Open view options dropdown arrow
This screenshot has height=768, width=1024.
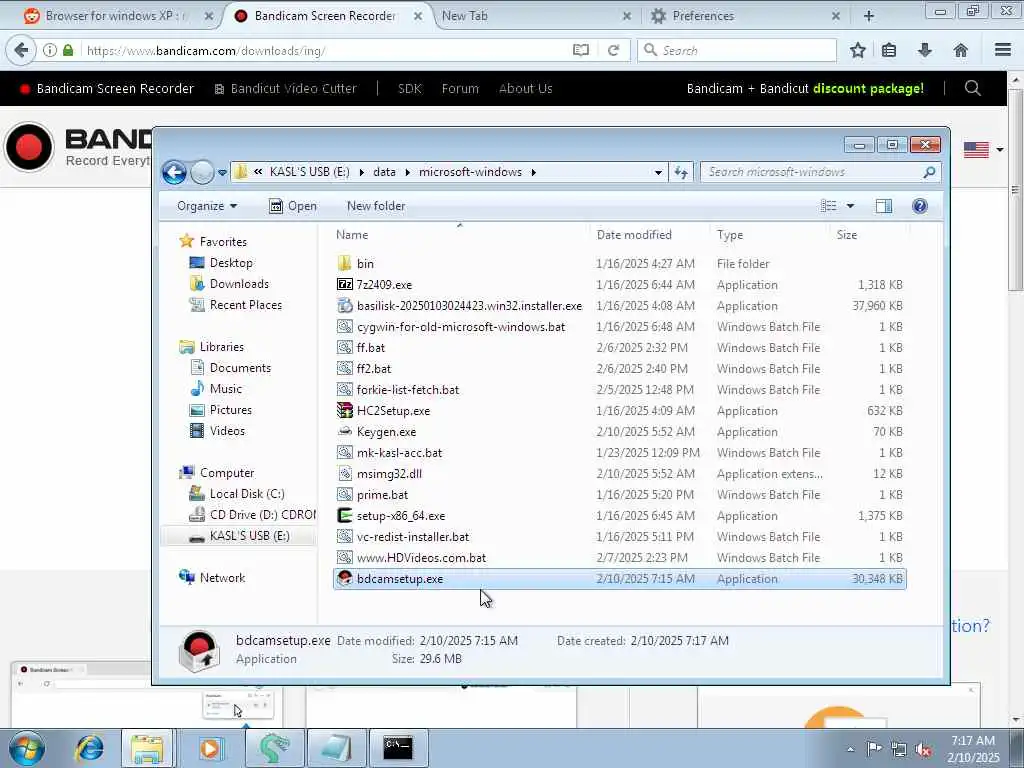point(850,206)
